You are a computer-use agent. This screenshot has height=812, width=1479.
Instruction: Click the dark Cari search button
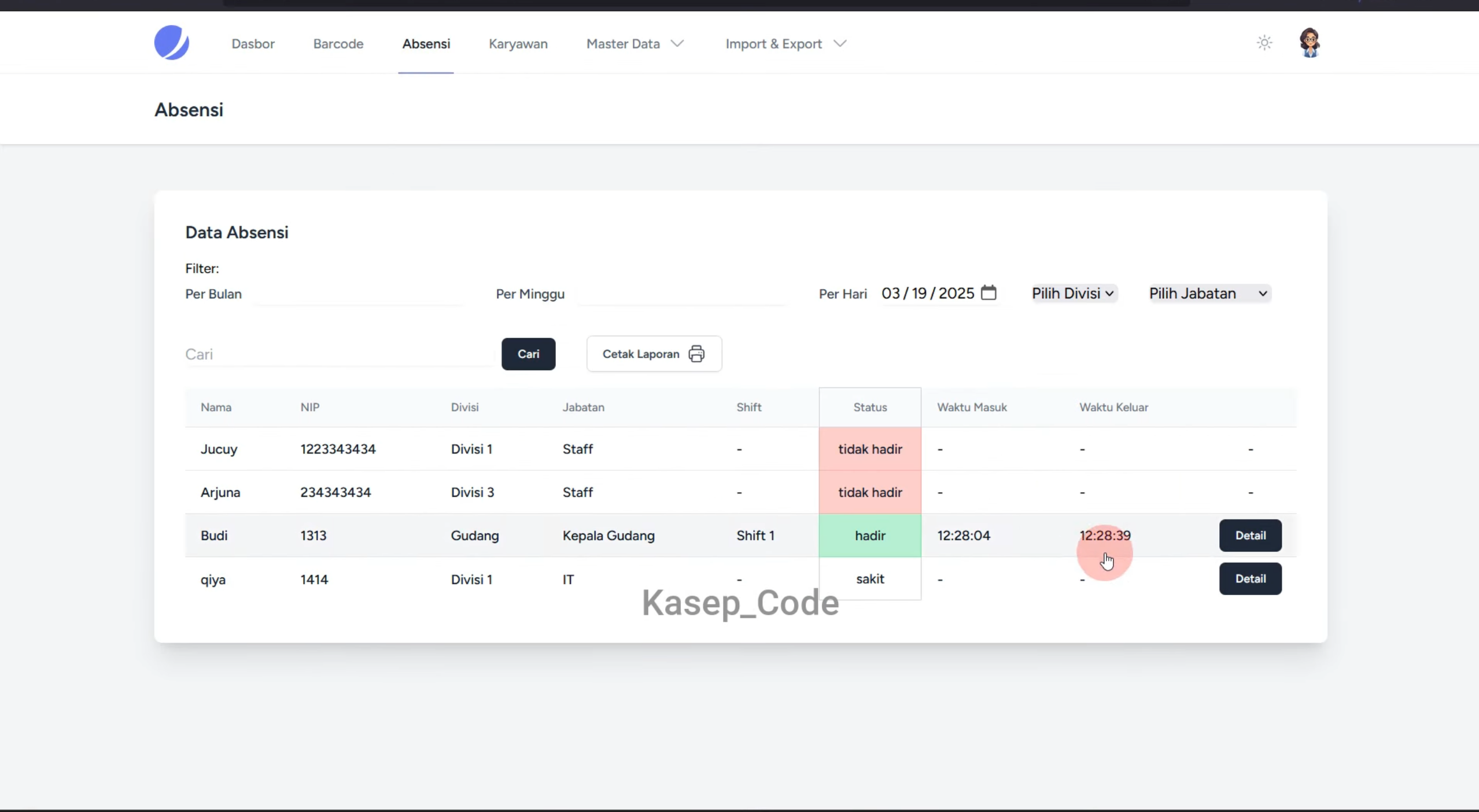point(528,354)
